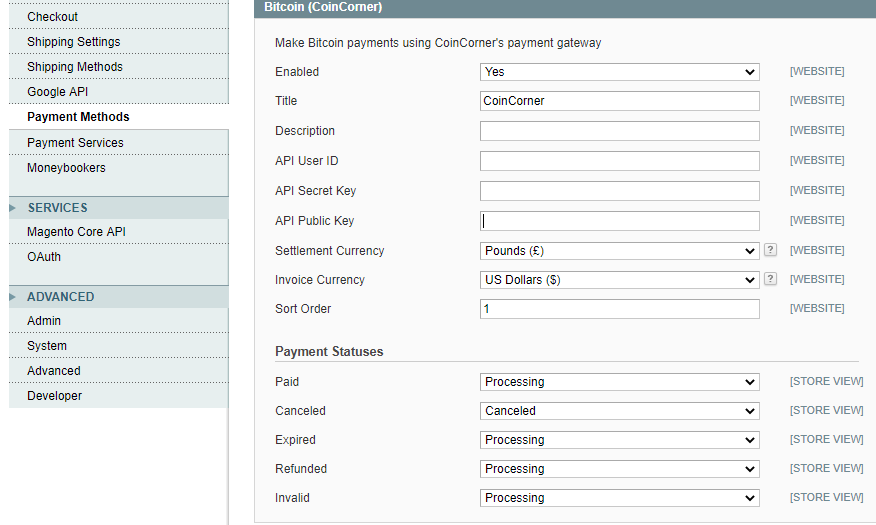Screen dimensions: 876x525
Task: Click the Settlement Currency label
Action: [330, 251]
